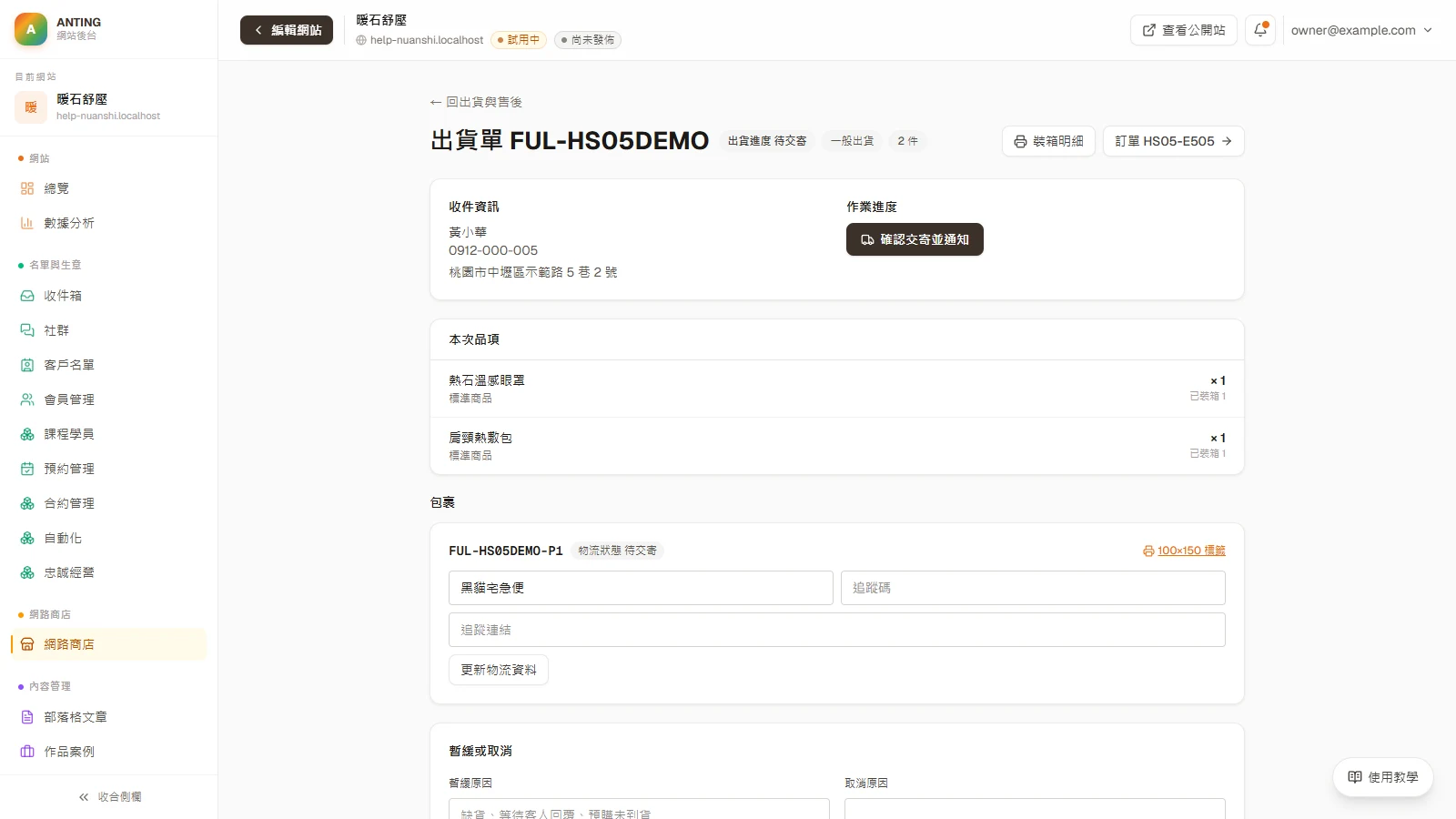Click 裝箱明細 packing list button
The image size is (1456, 819).
[1048, 141]
